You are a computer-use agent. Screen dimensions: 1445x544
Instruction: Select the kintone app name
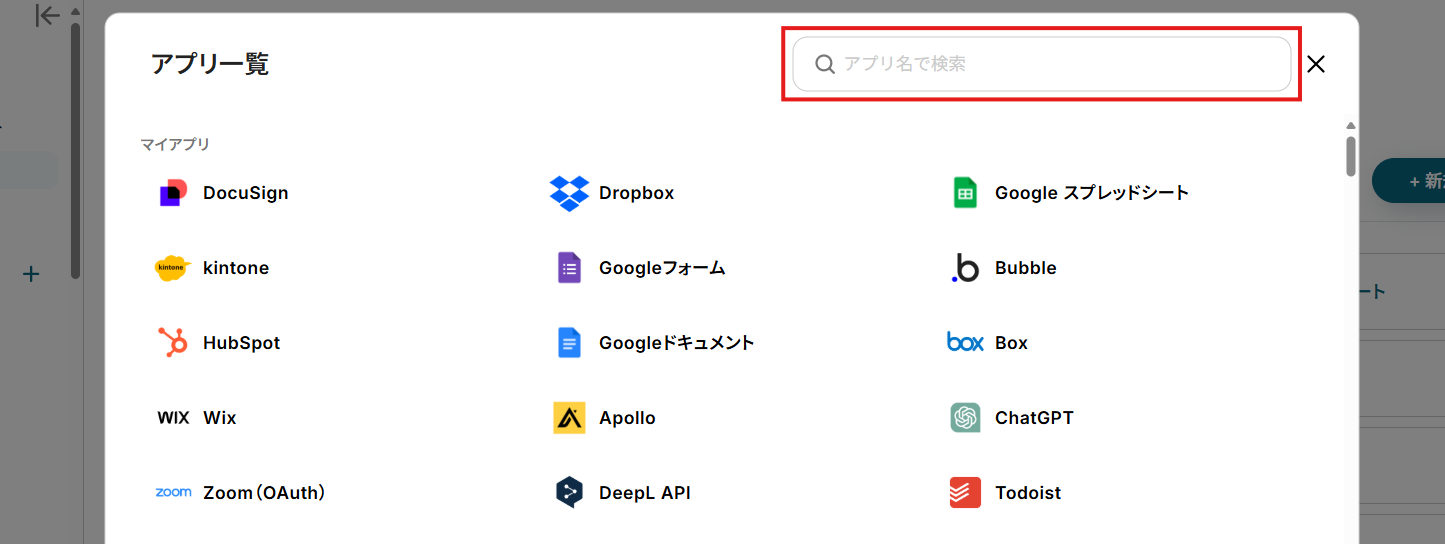236,268
